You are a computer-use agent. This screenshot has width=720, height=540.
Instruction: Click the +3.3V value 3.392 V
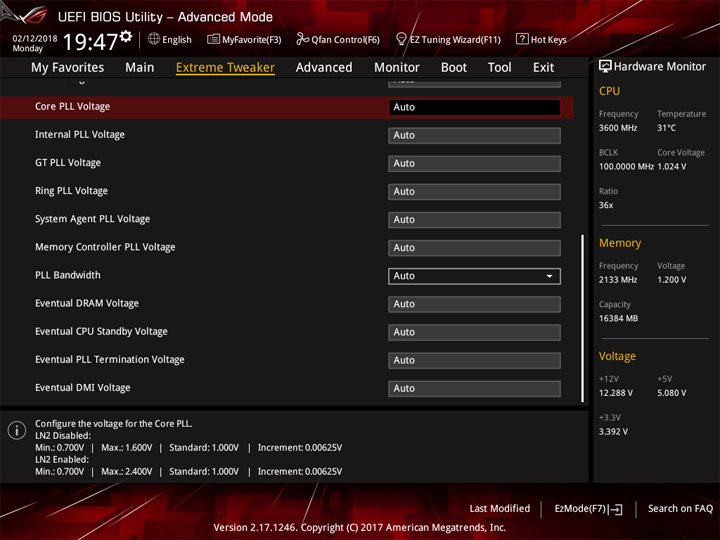click(613, 432)
